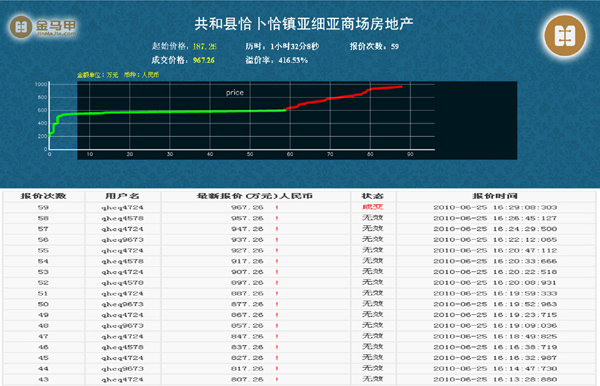Click the 用户名 column header

[122, 196]
